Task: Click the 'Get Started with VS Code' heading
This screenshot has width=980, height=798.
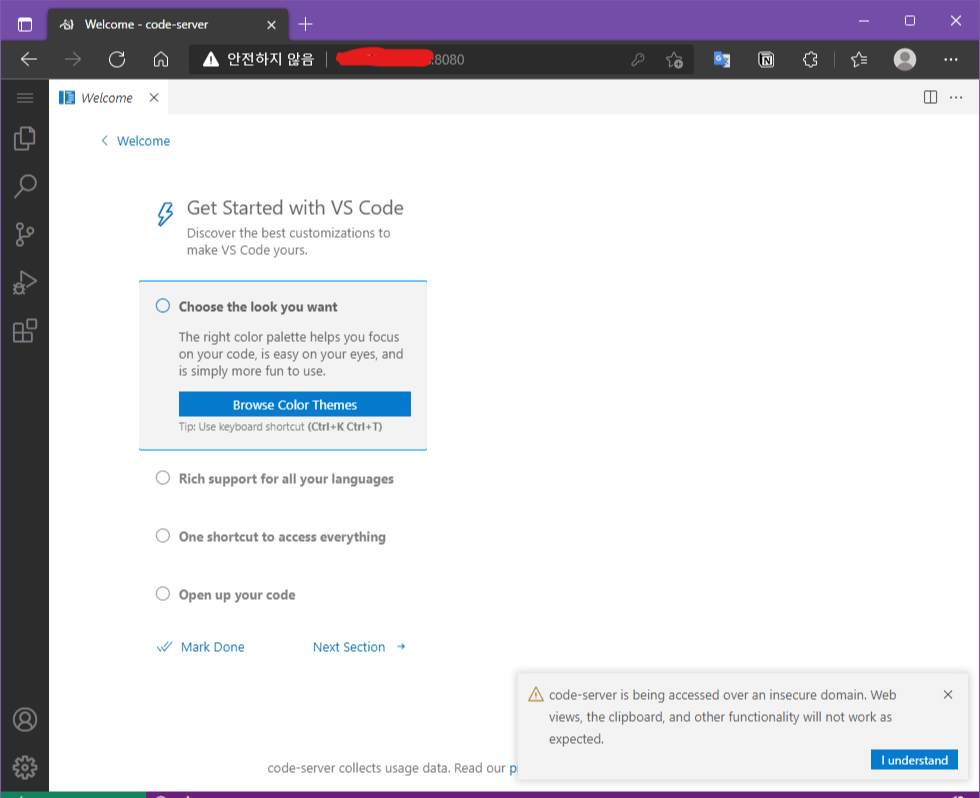Action: [x=295, y=207]
